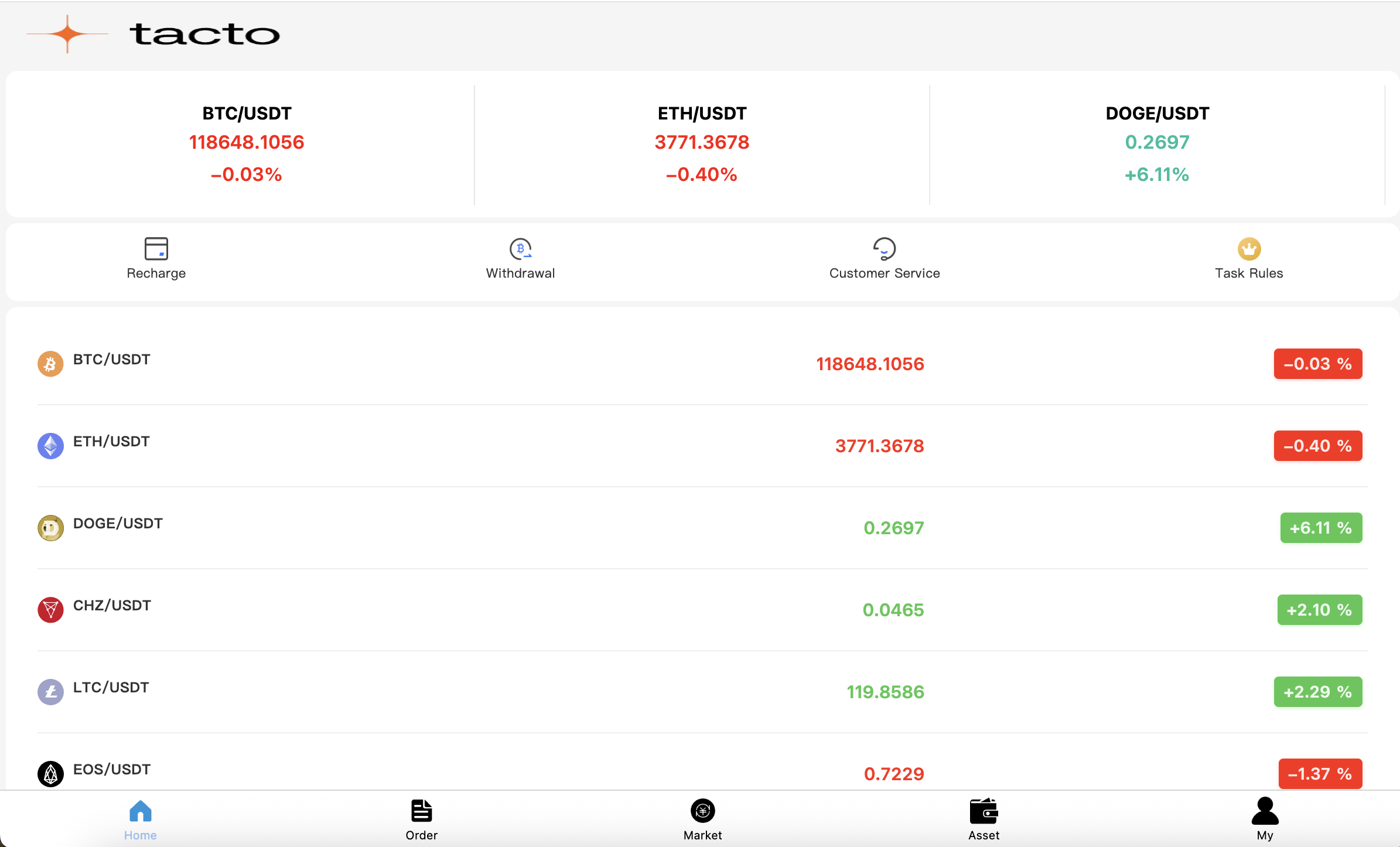Open the Withdrawal bitcoin icon

pos(520,248)
